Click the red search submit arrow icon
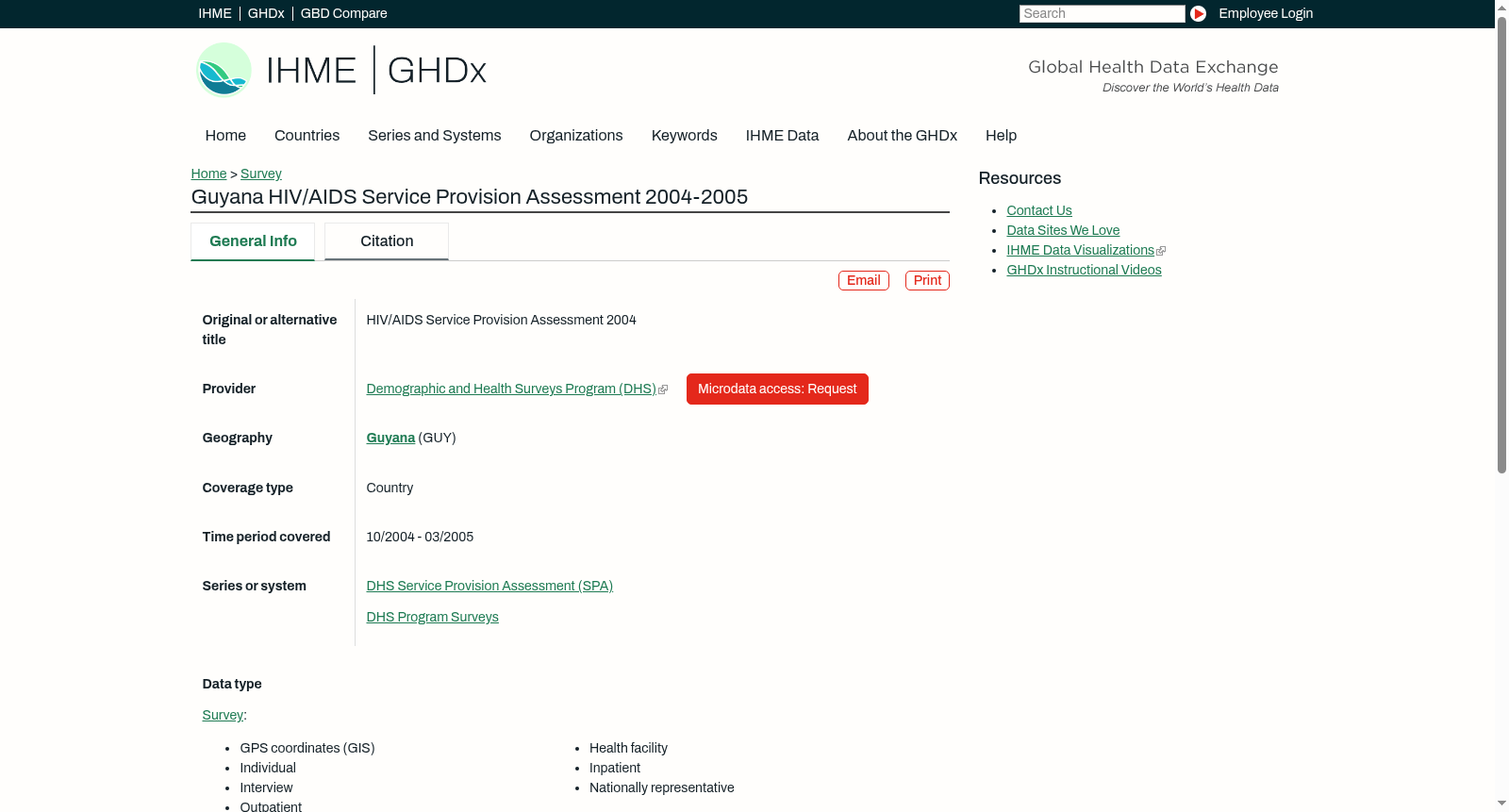This screenshot has height=812, width=1509. coord(1198,13)
